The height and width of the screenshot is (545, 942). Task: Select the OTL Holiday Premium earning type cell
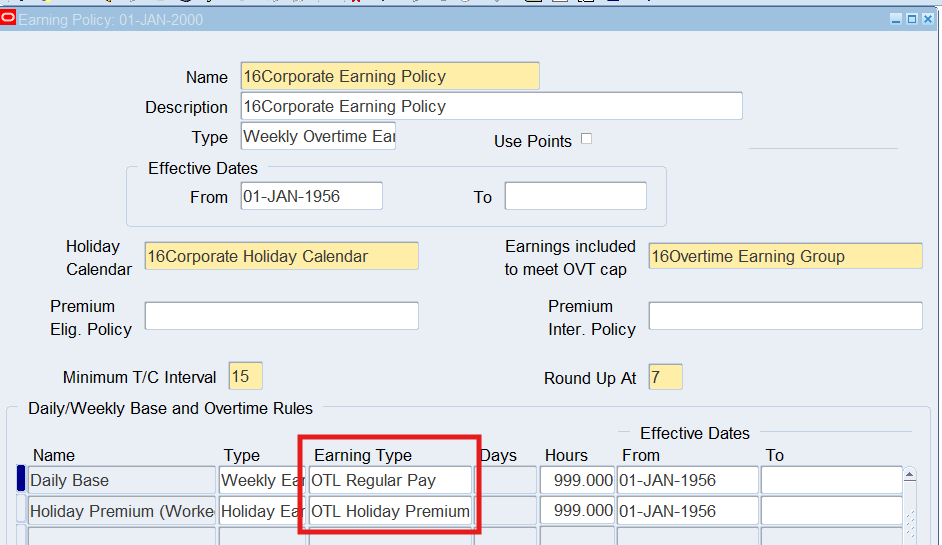[x=390, y=511]
